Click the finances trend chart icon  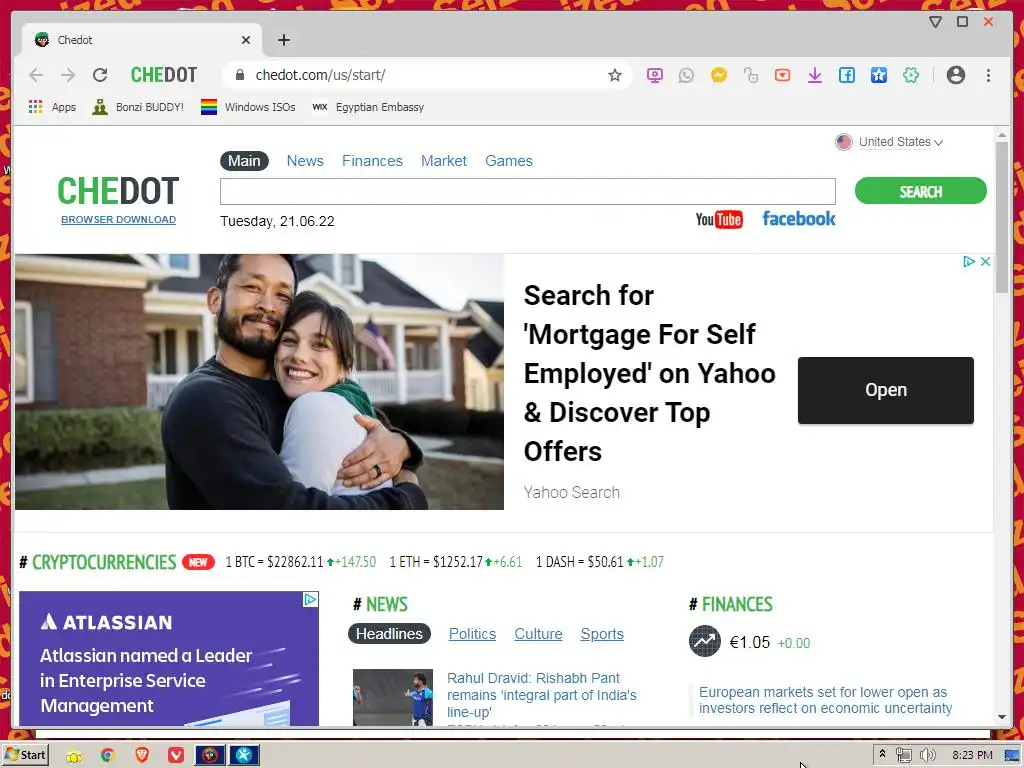(704, 641)
